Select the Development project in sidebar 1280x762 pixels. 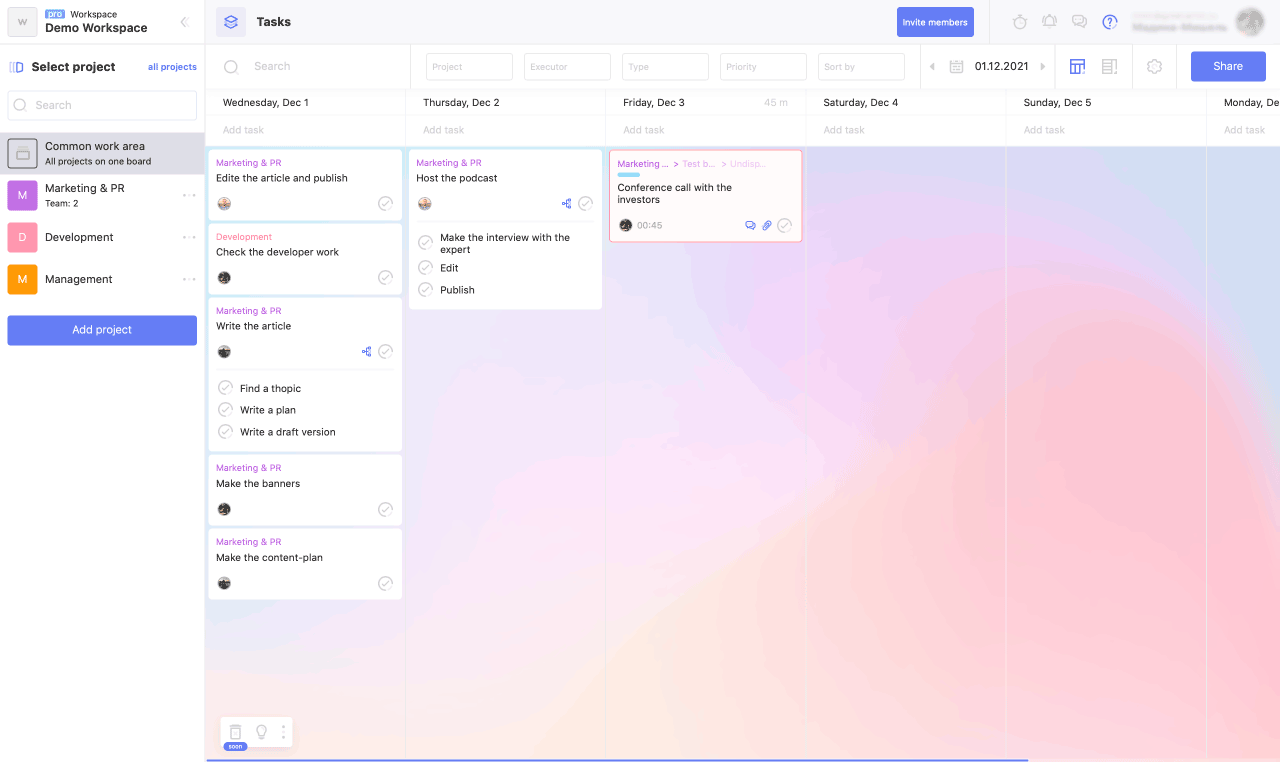(79, 237)
